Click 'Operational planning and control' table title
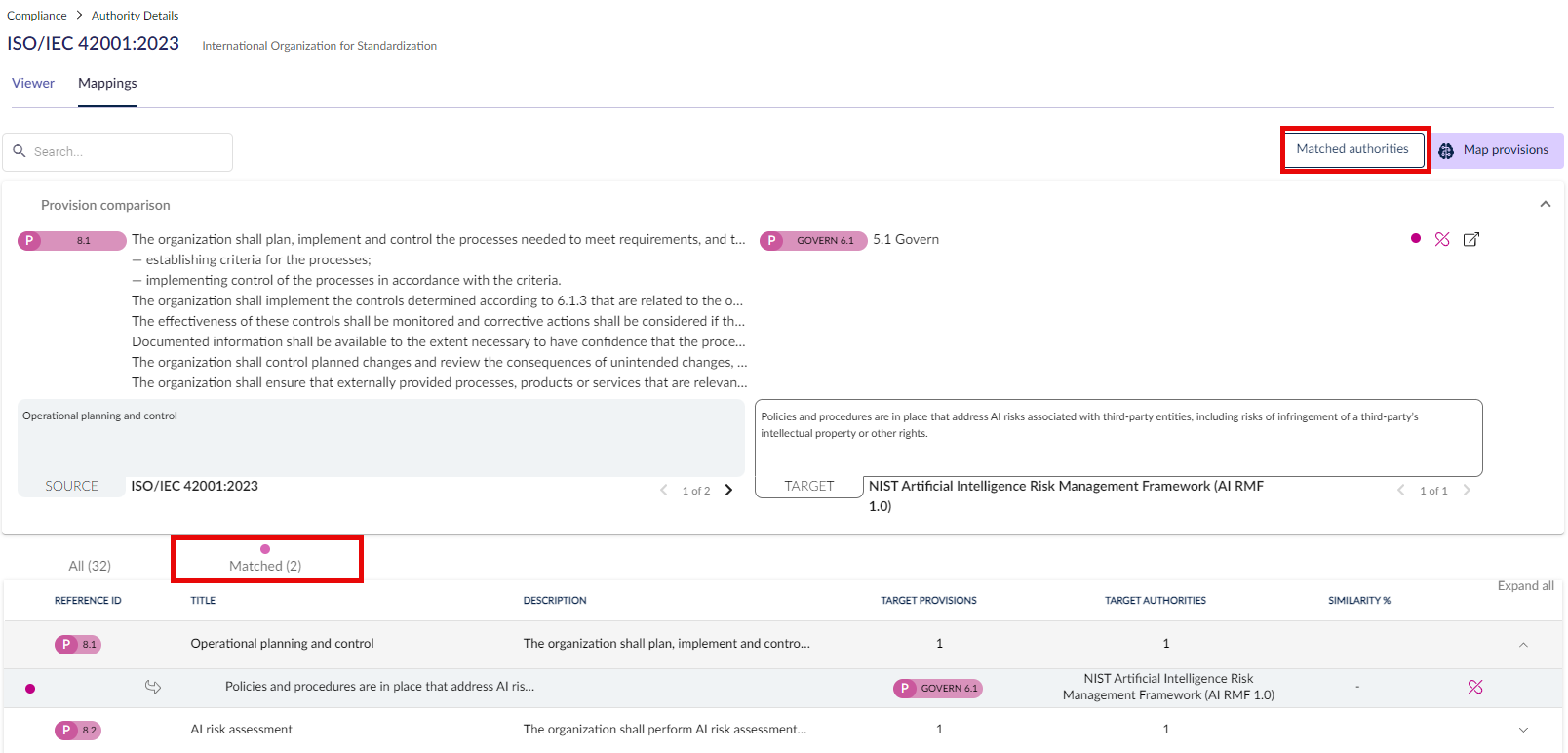The height and width of the screenshot is (753, 1568). coord(282,644)
